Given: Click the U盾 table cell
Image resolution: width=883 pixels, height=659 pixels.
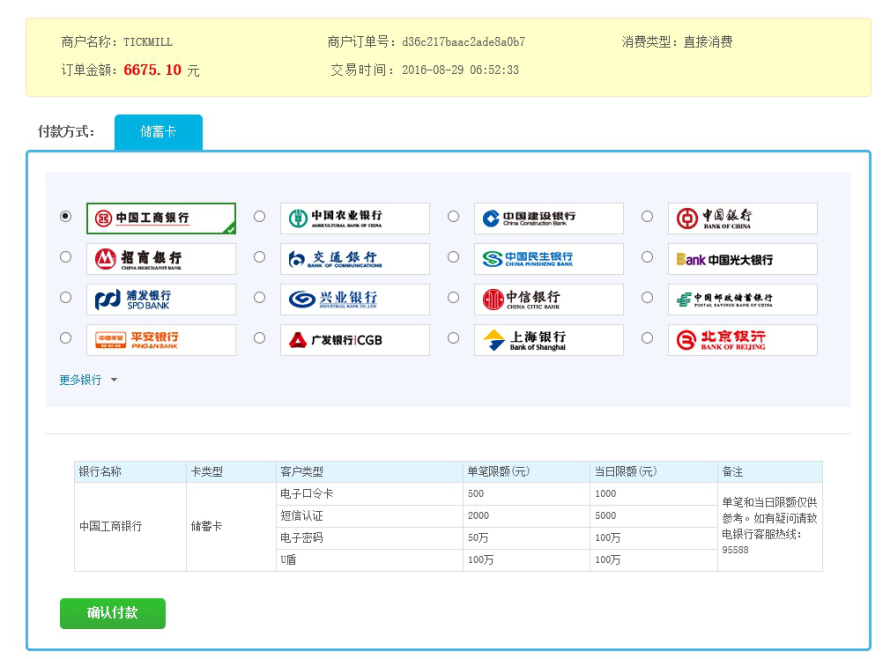Looking at the screenshot, I should 369,560.
